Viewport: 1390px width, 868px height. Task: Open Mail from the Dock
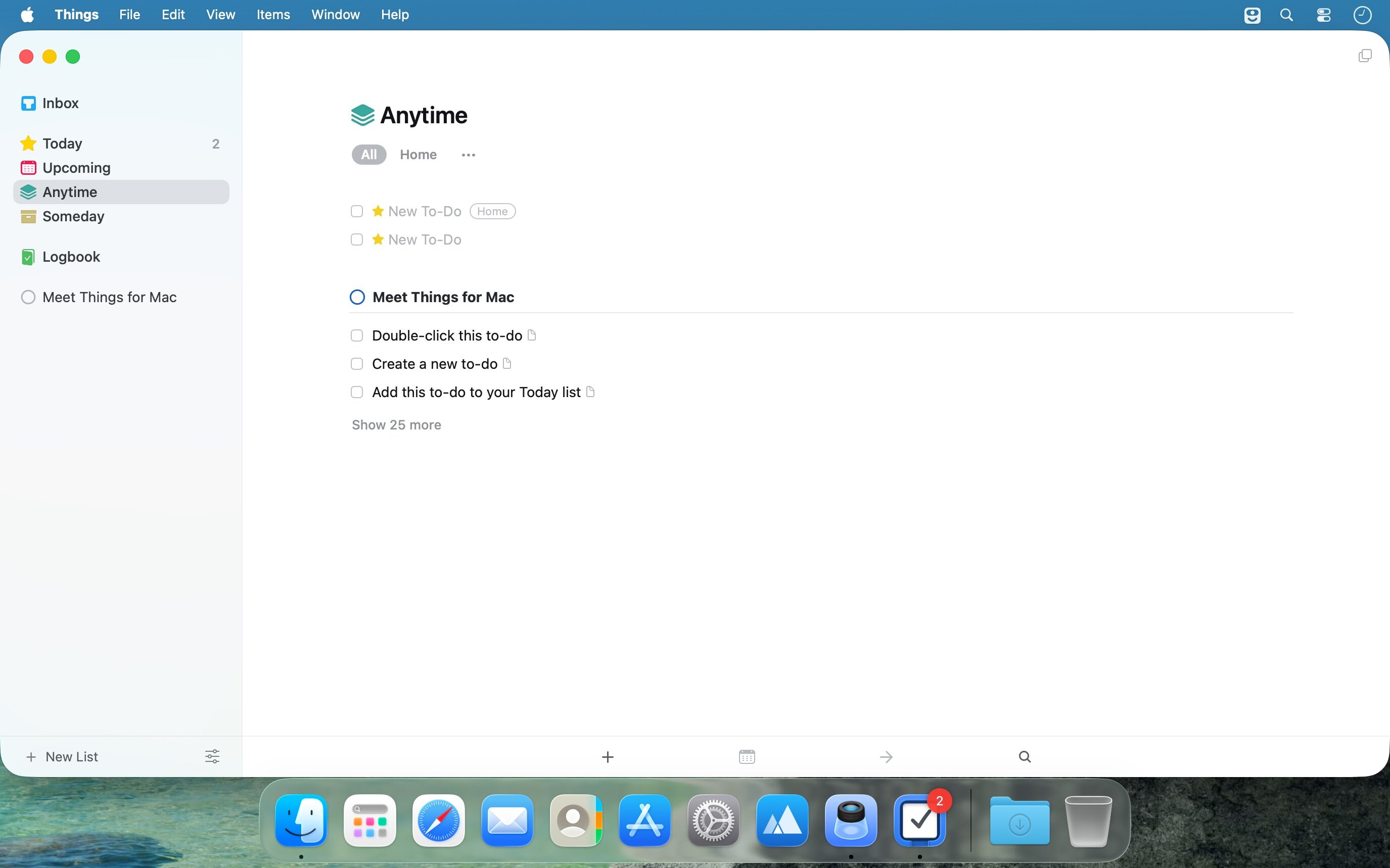[x=507, y=821]
